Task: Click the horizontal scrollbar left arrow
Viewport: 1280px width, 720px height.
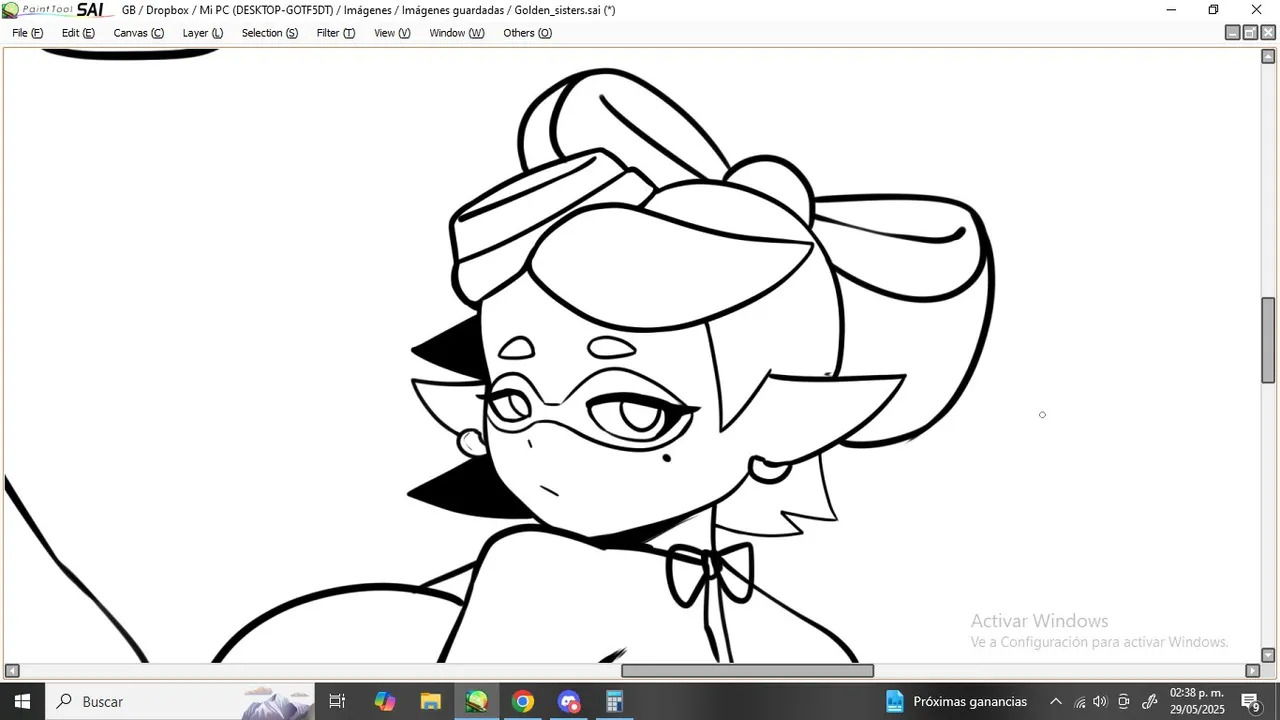Action: point(12,671)
